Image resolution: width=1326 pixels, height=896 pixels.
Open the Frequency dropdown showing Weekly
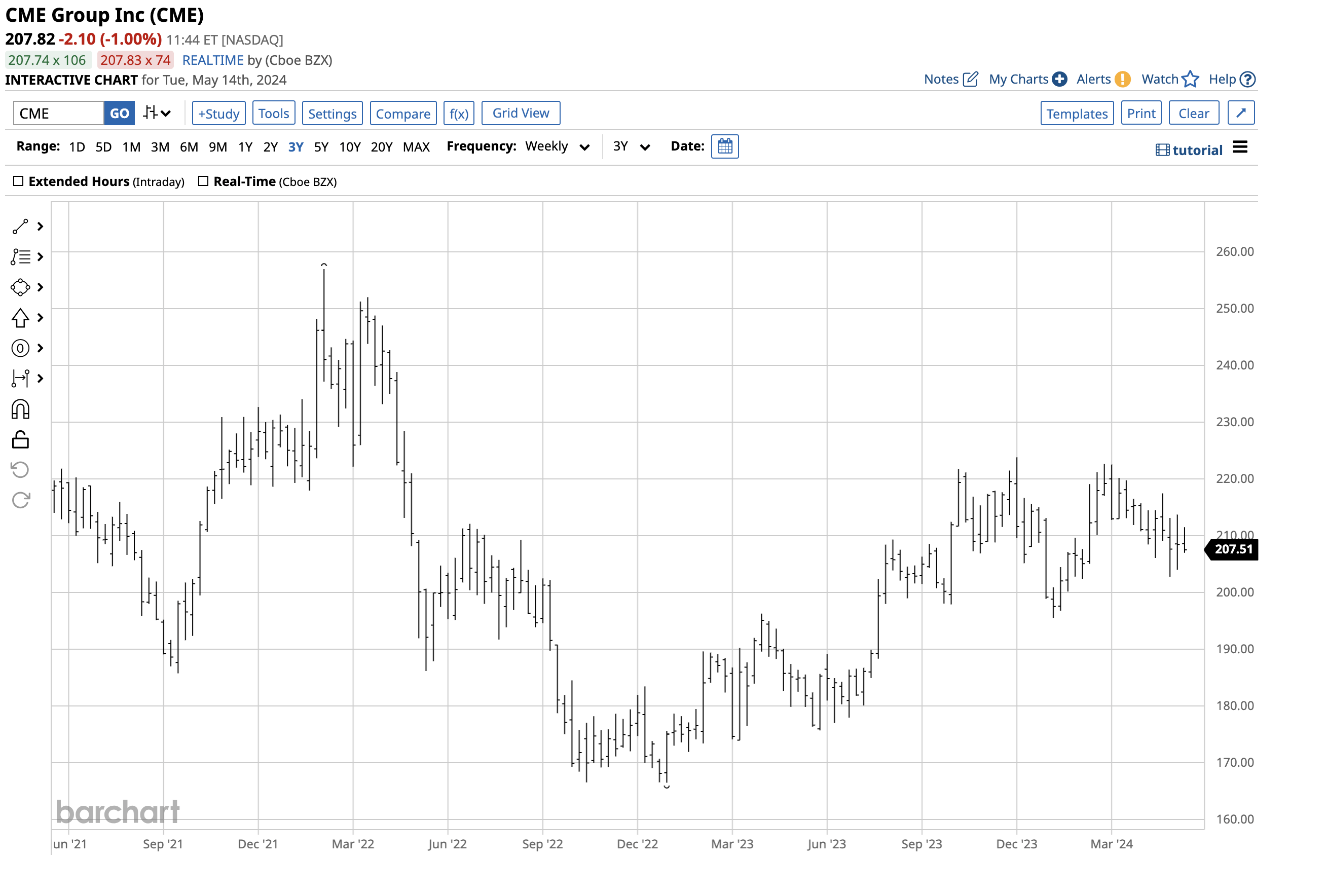coord(557,146)
